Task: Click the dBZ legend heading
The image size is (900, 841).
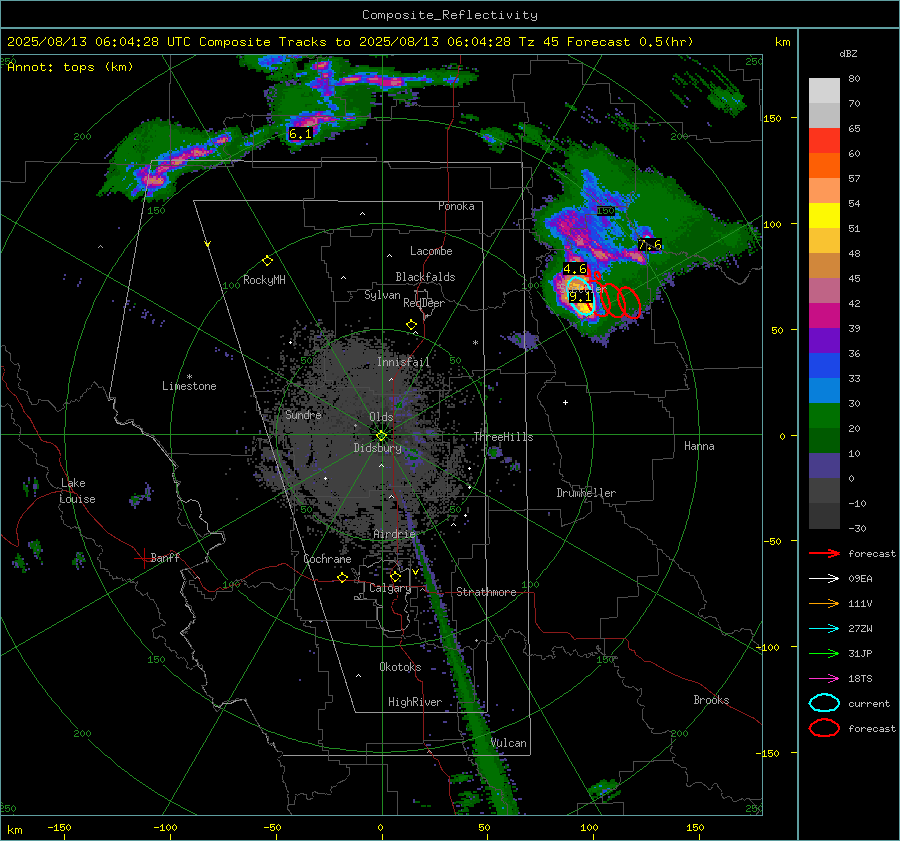Action: pos(848,54)
